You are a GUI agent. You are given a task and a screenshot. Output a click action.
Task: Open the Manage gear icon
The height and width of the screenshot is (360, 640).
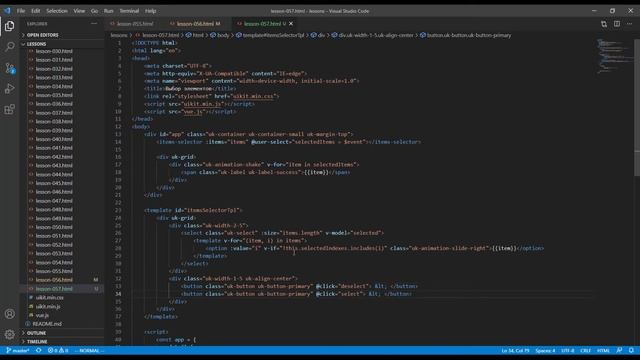9,334
